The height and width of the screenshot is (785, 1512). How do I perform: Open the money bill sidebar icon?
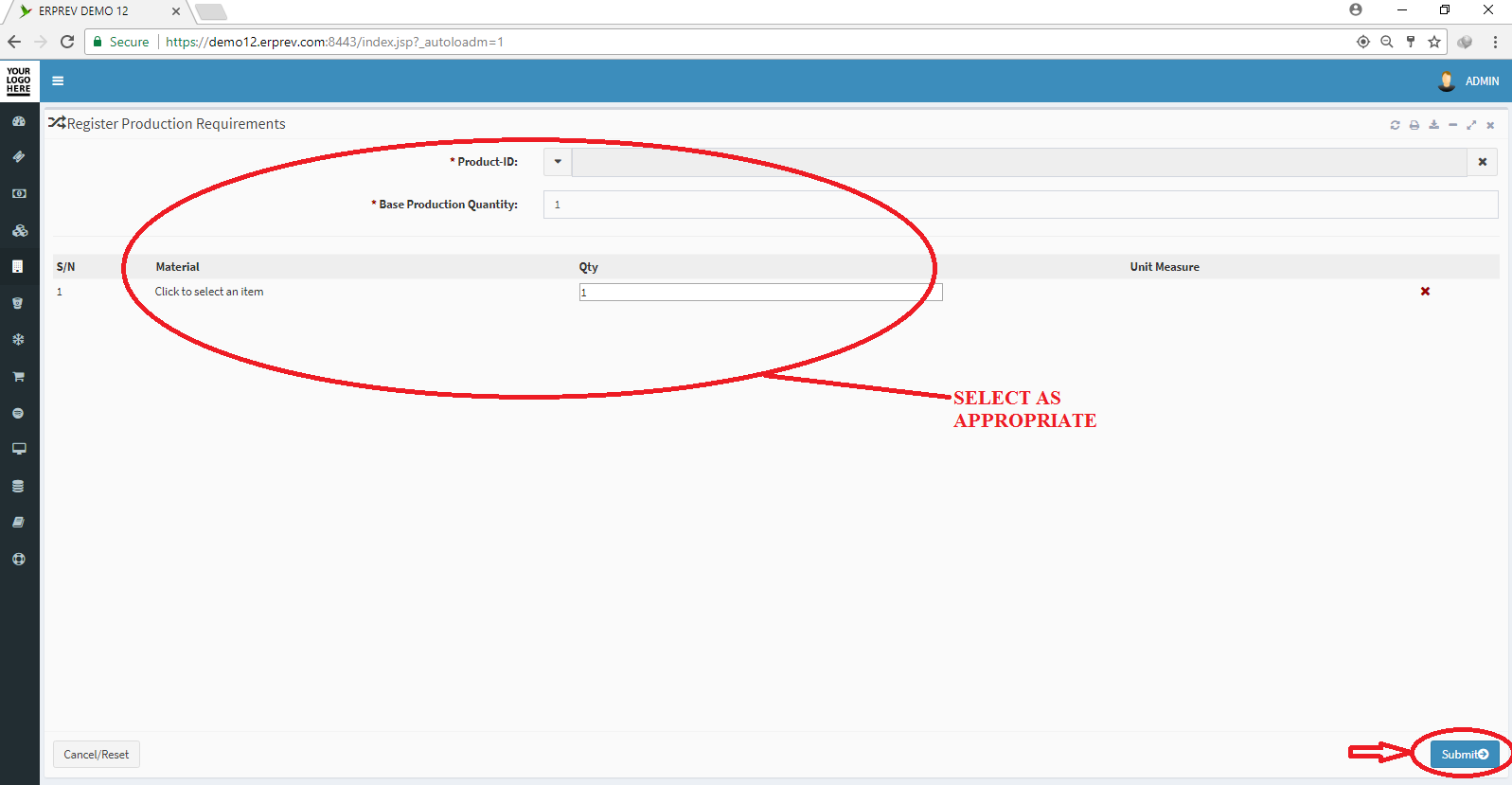[x=18, y=193]
